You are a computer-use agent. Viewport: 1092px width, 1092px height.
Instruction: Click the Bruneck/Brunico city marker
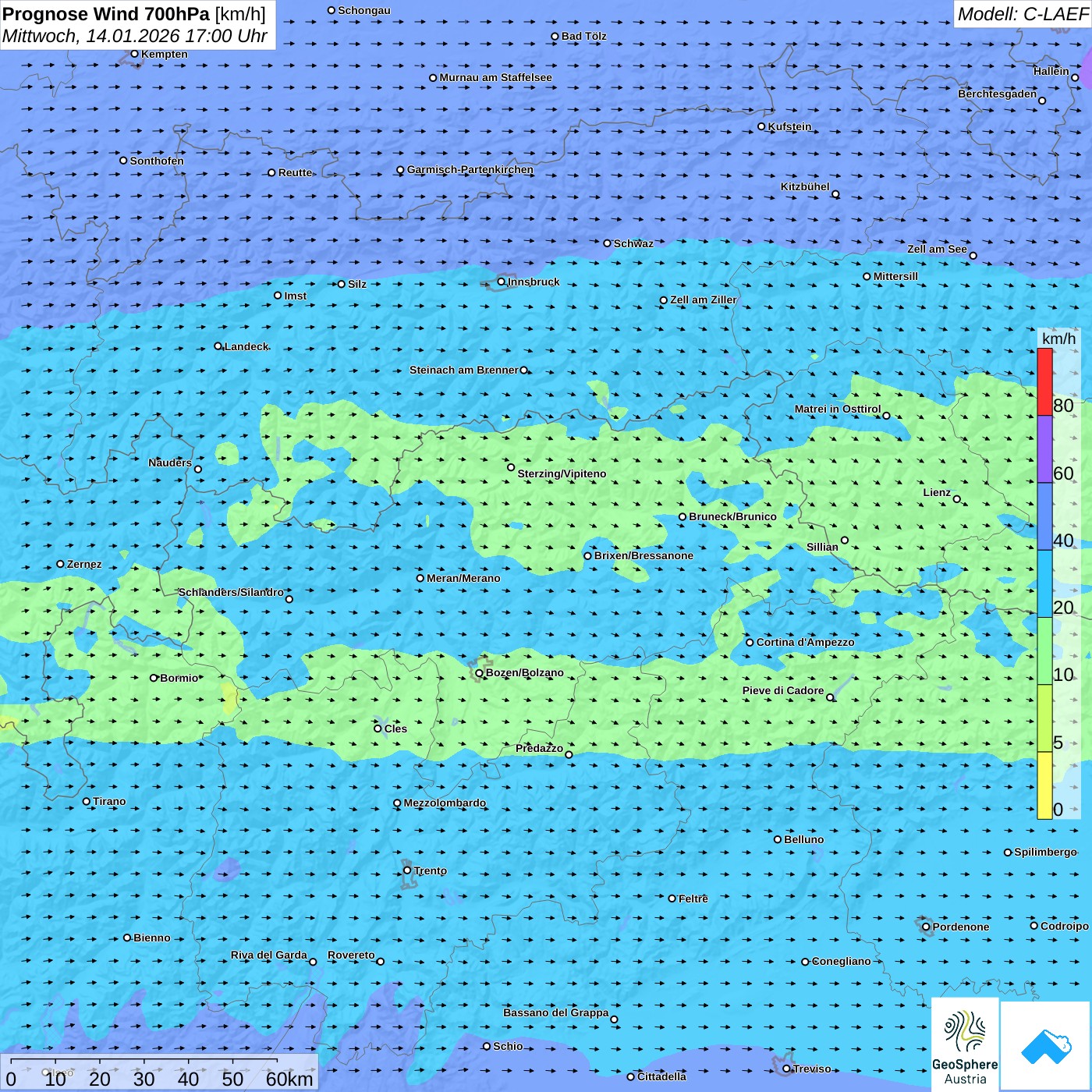[682, 516]
